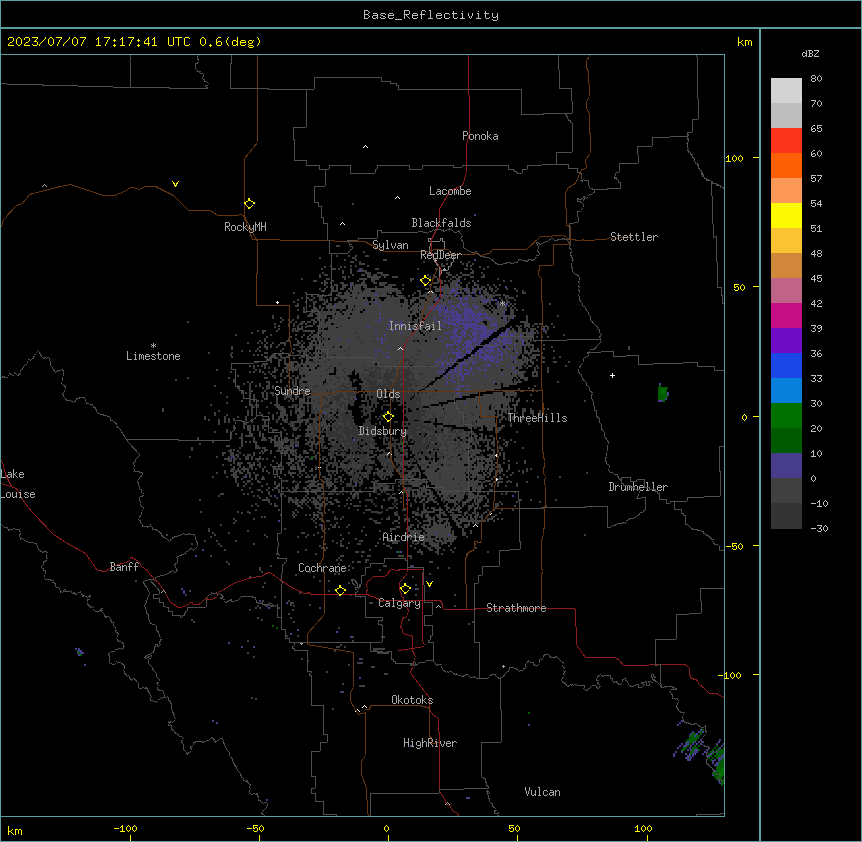Click the Blackfalds city label
Screen dimensions: 862x842
pos(441,223)
